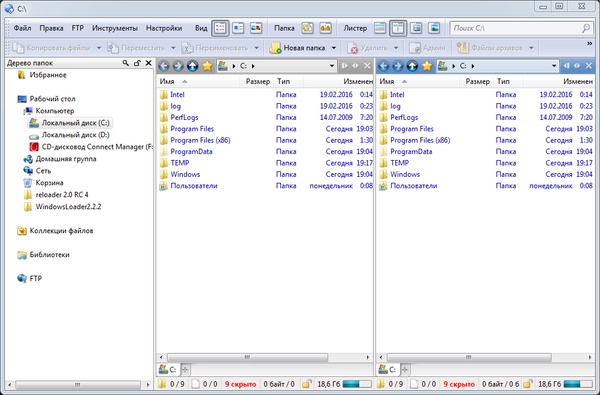Image resolution: width=600 pixels, height=395 pixels.
Task: Click the folder icon right after Папка label
Action: (307, 28)
